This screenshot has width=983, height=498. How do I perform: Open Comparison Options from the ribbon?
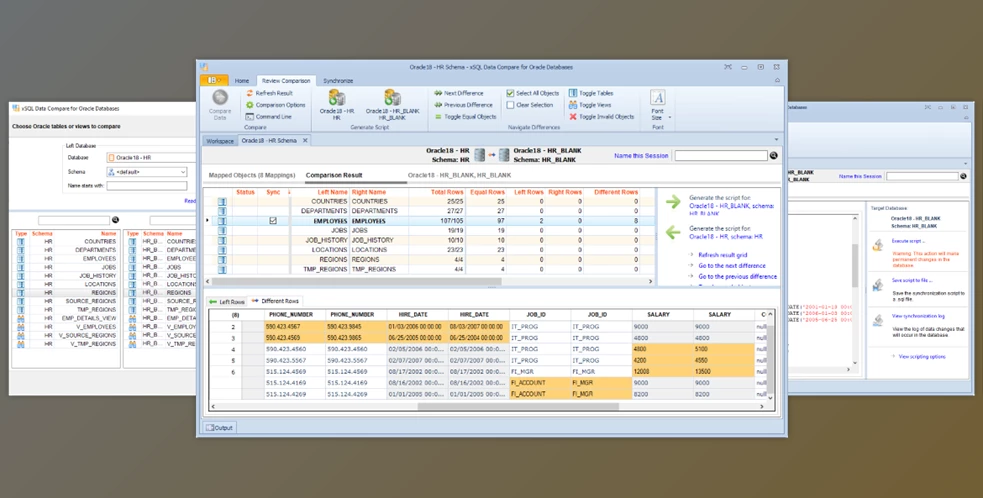coord(275,105)
